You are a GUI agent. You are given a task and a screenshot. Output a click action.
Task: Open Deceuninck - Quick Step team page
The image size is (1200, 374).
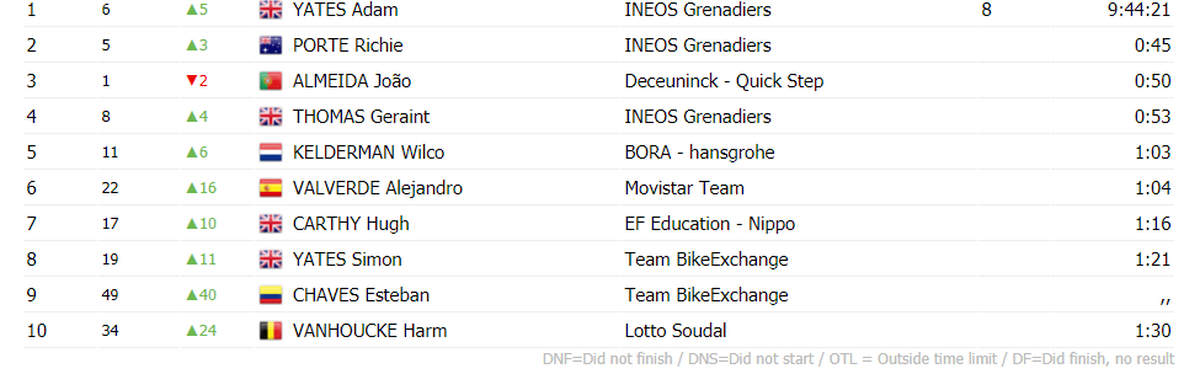724,82
